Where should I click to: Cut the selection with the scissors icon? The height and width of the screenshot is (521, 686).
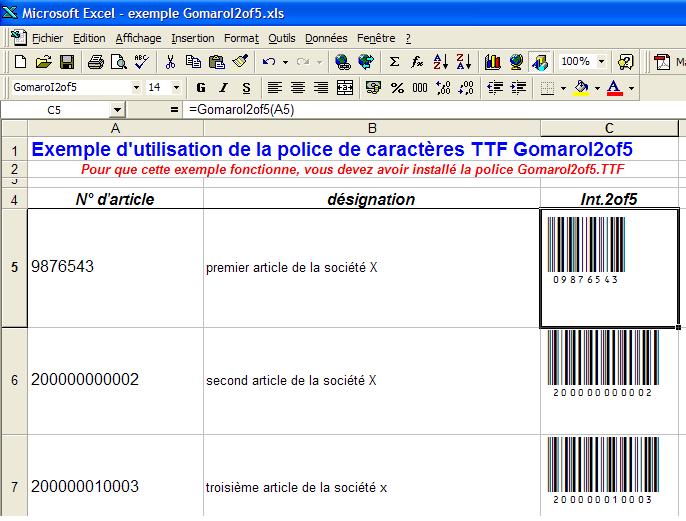coord(170,62)
